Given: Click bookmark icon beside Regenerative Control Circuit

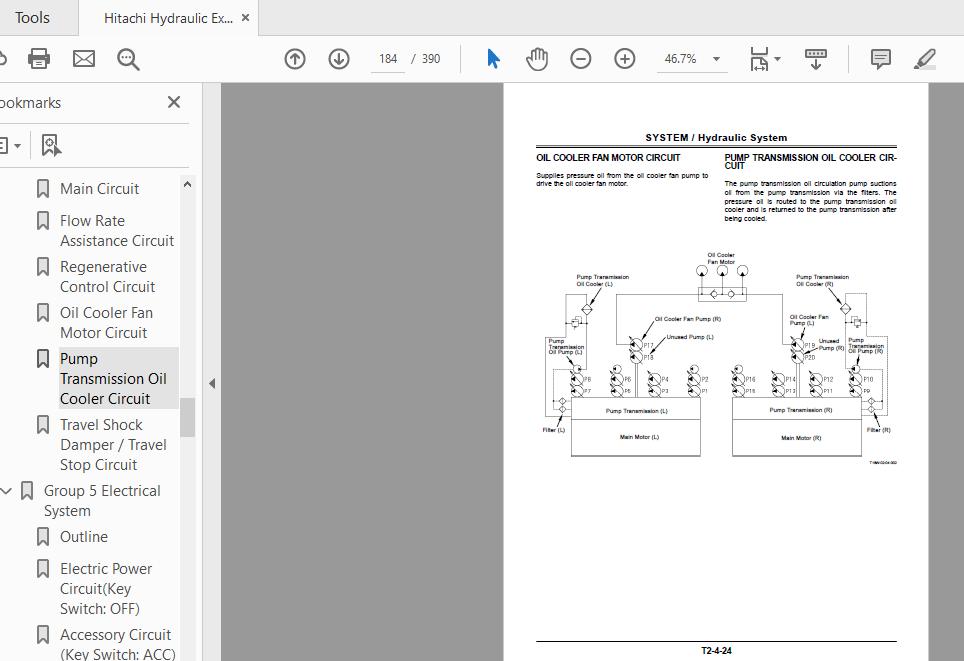Looking at the screenshot, I should pyautogui.click(x=42, y=267).
